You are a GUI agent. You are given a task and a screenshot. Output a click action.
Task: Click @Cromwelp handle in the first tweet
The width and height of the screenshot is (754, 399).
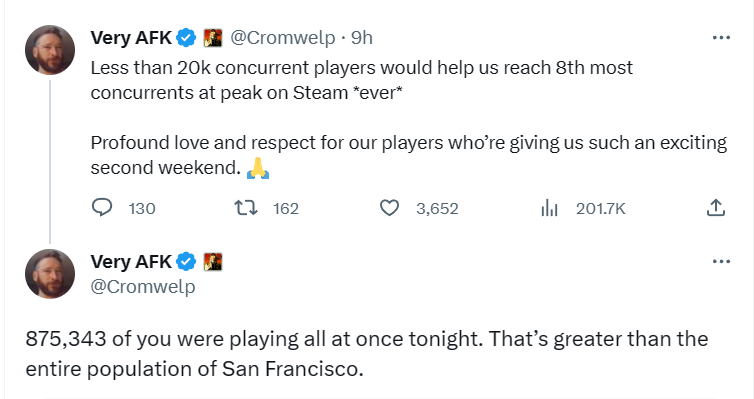(x=283, y=37)
